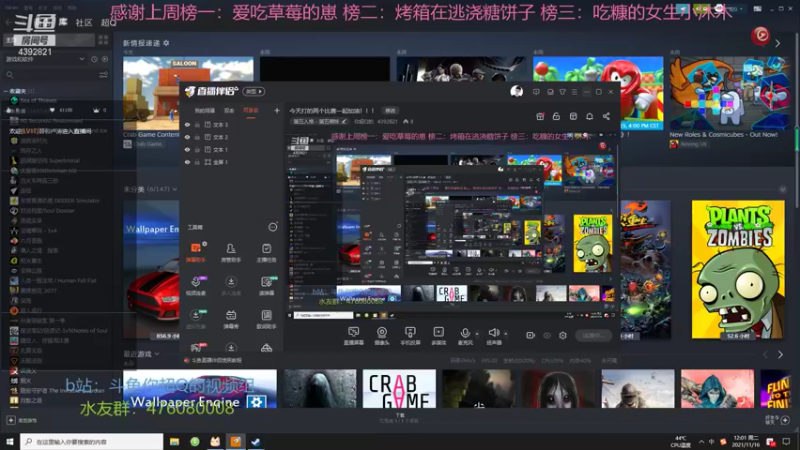This screenshot has height=450, width=800.
Task: Click the plus icon to add a scene
Action: click(277, 110)
